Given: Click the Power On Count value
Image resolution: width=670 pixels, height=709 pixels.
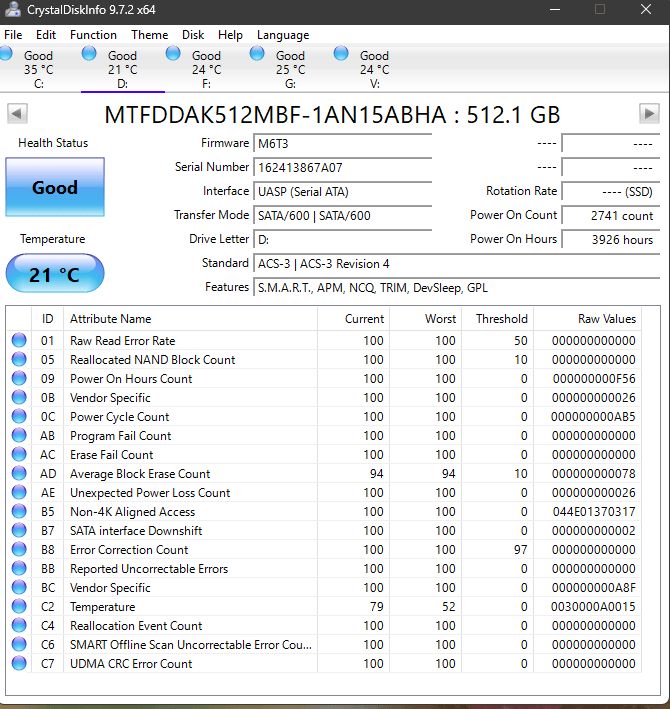Looking at the screenshot, I should click(x=610, y=216).
